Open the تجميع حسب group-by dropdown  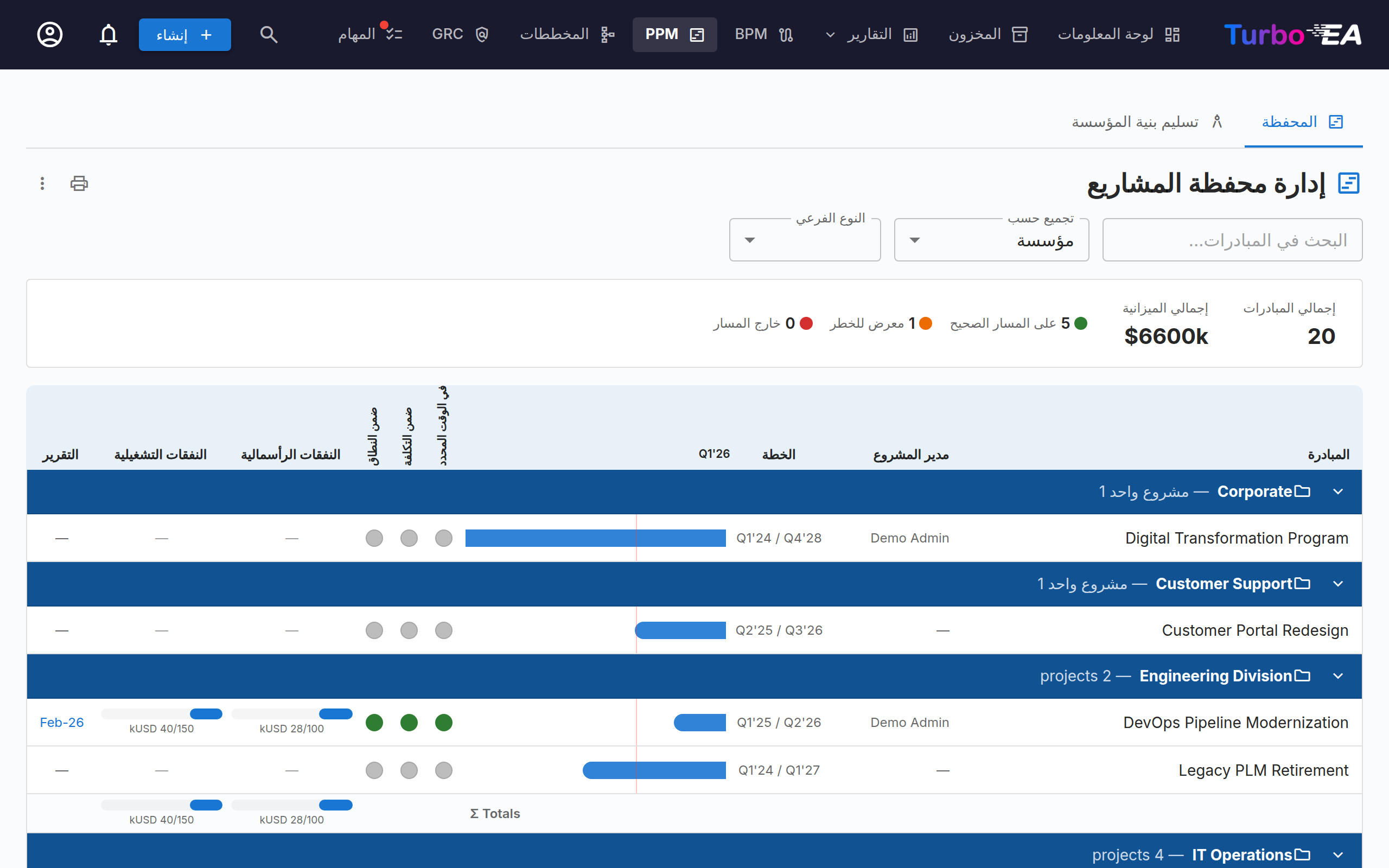pyautogui.click(x=991, y=240)
